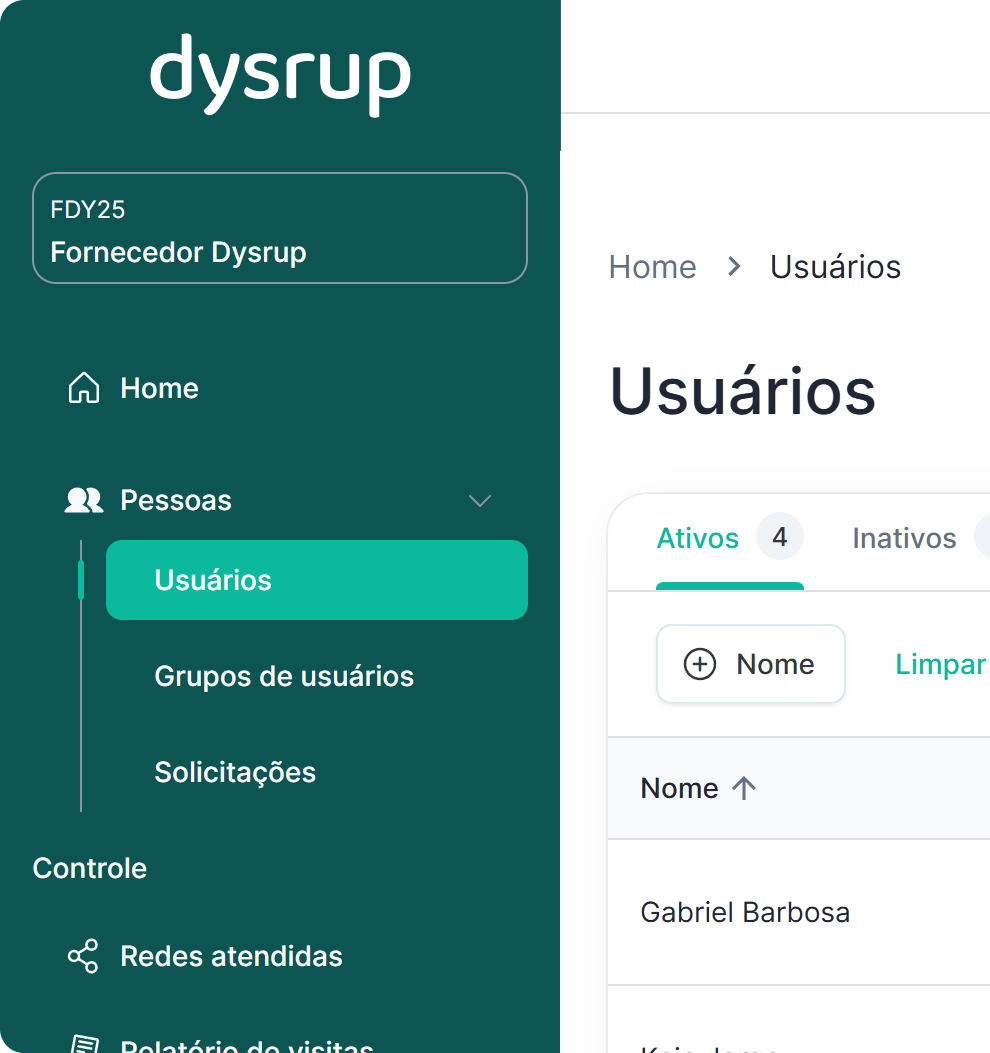Viewport: 990px width, 1053px height.
Task: Click the Ativos count badge 4
Action: (x=780, y=537)
